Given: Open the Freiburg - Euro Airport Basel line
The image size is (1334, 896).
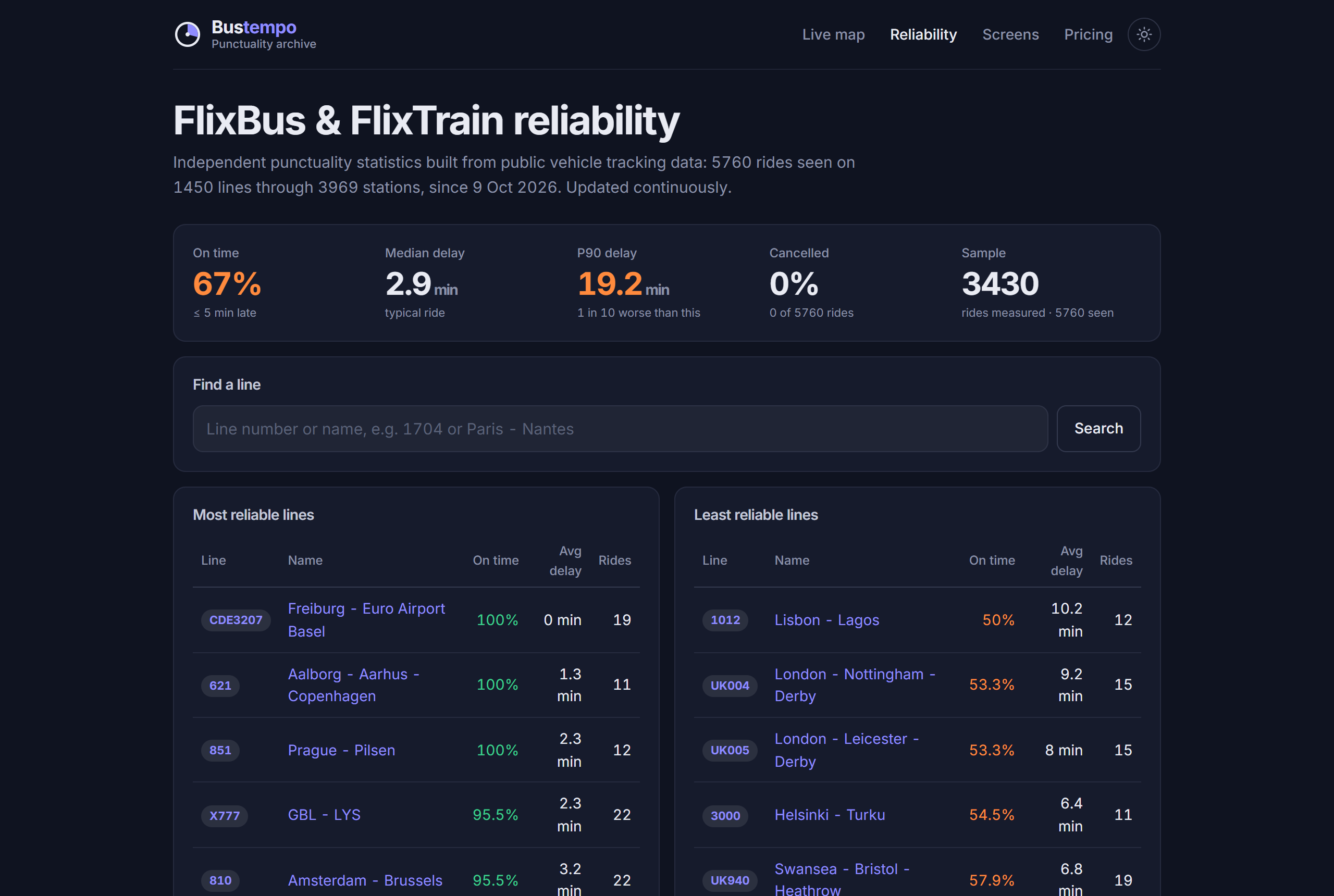Looking at the screenshot, I should click(x=366, y=620).
